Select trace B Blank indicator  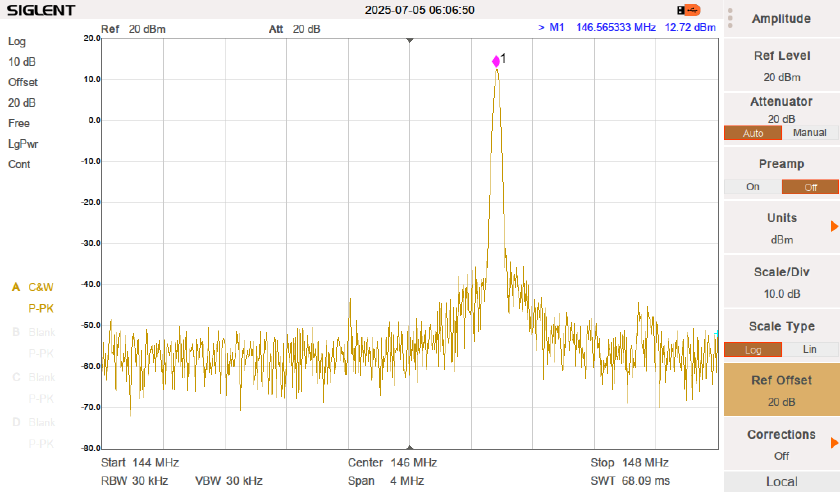(x=40, y=332)
